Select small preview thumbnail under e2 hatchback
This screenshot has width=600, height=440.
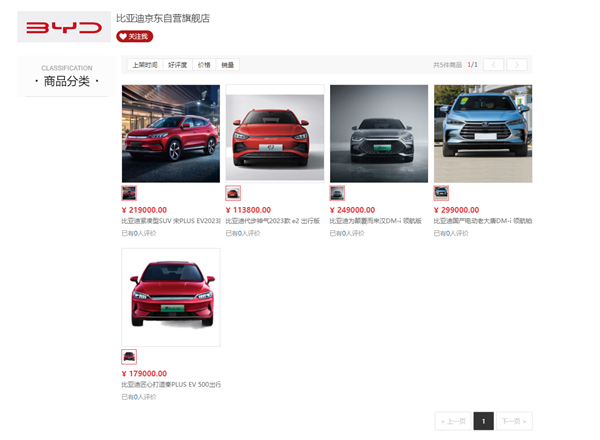pyautogui.click(x=233, y=193)
